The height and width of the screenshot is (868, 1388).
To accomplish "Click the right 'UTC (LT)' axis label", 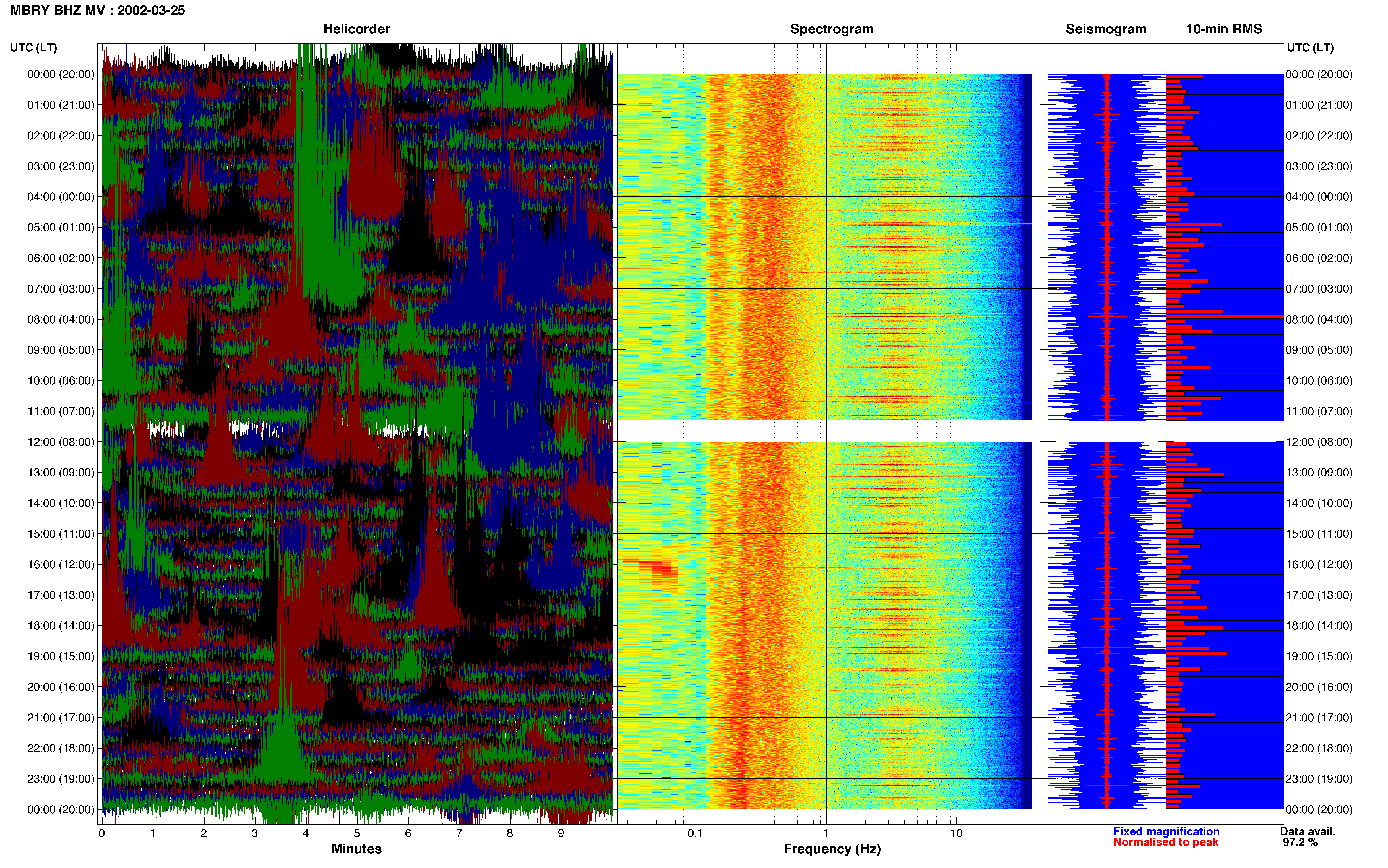I will coord(1310,48).
